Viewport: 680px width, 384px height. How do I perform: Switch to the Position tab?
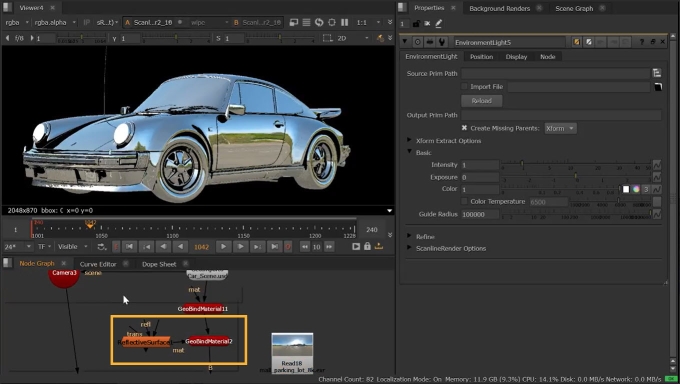tap(481, 57)
